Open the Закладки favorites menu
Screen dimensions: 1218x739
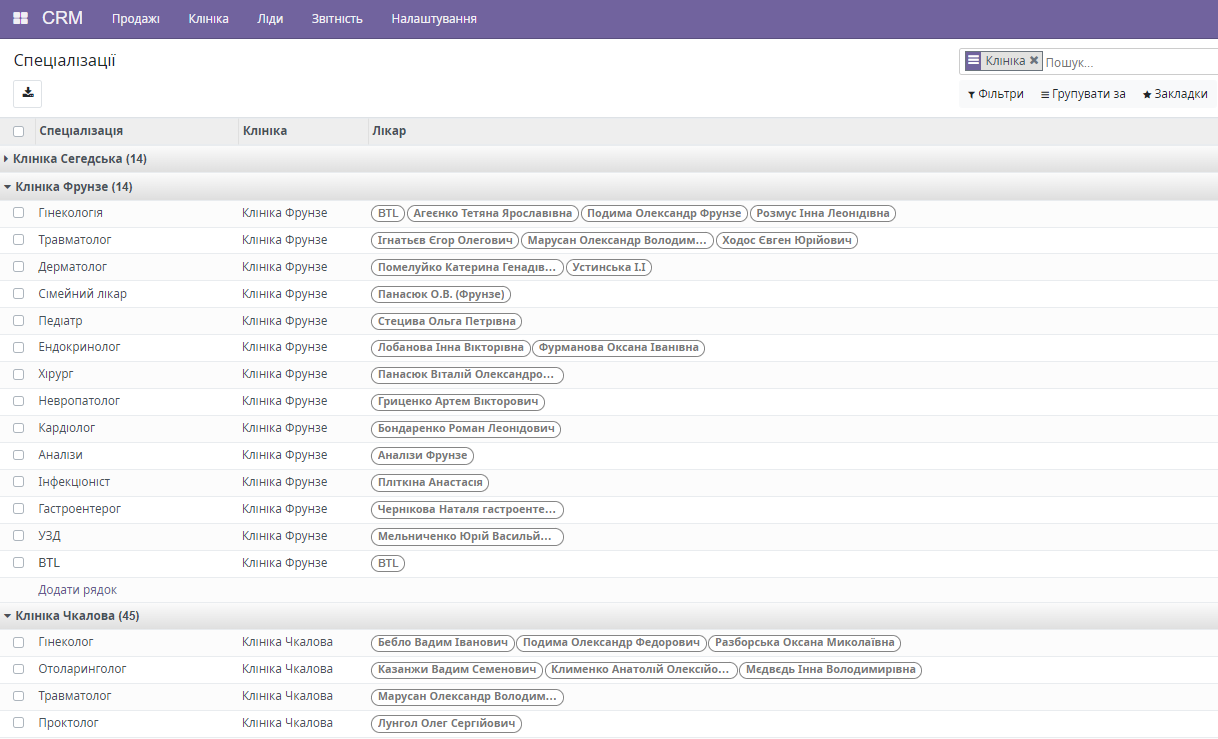pyautogui.click(x=1174, y=94)
